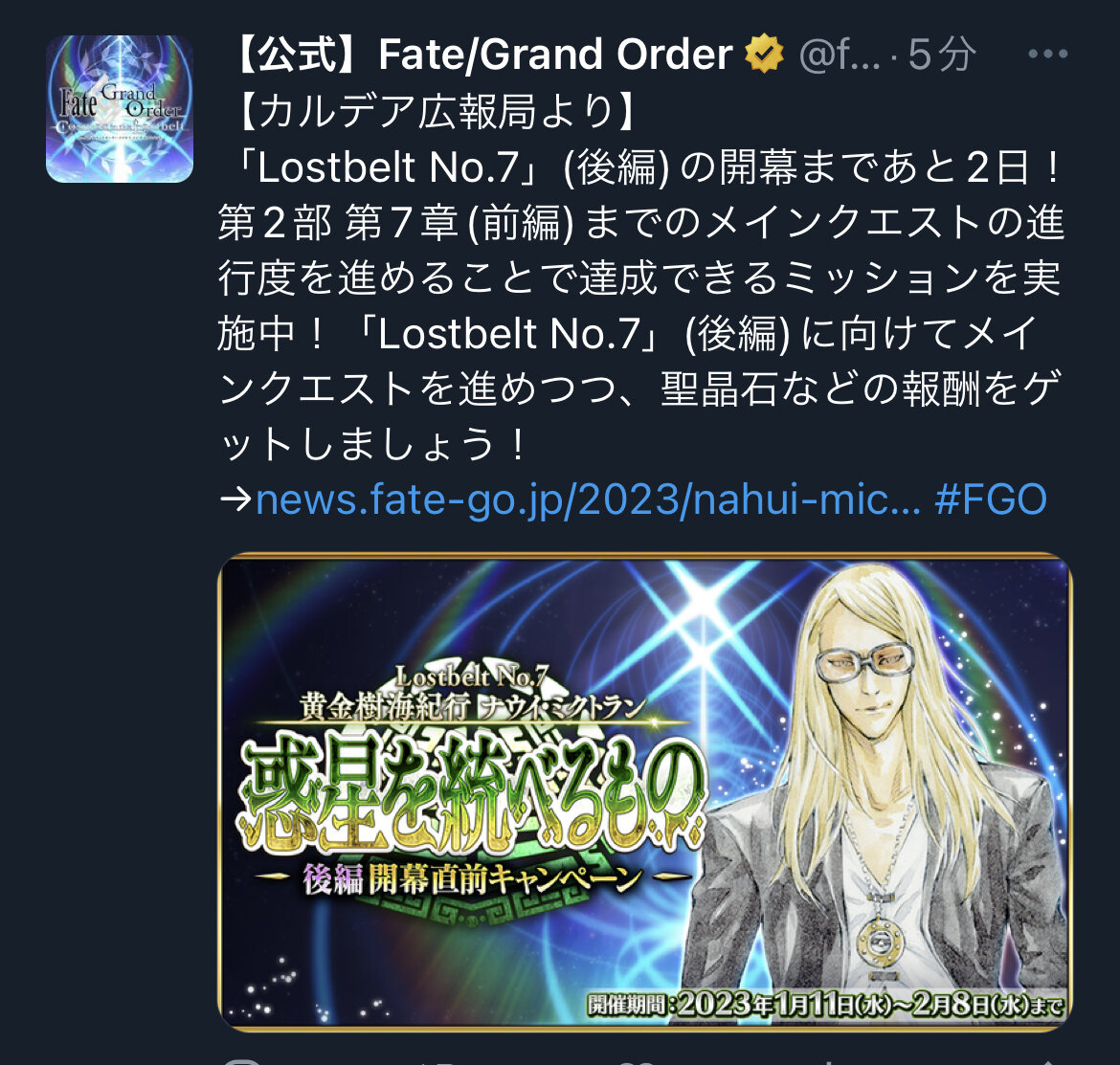
Task: Click the Lostbelt No.7 label on banner
Action: tap(471, 676)
